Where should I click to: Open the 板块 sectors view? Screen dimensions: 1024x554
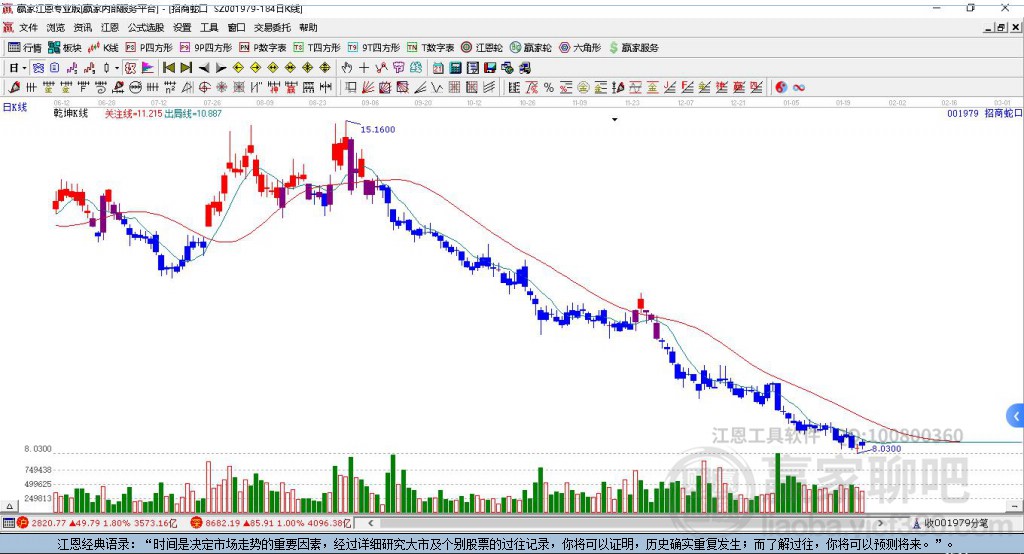65,48
